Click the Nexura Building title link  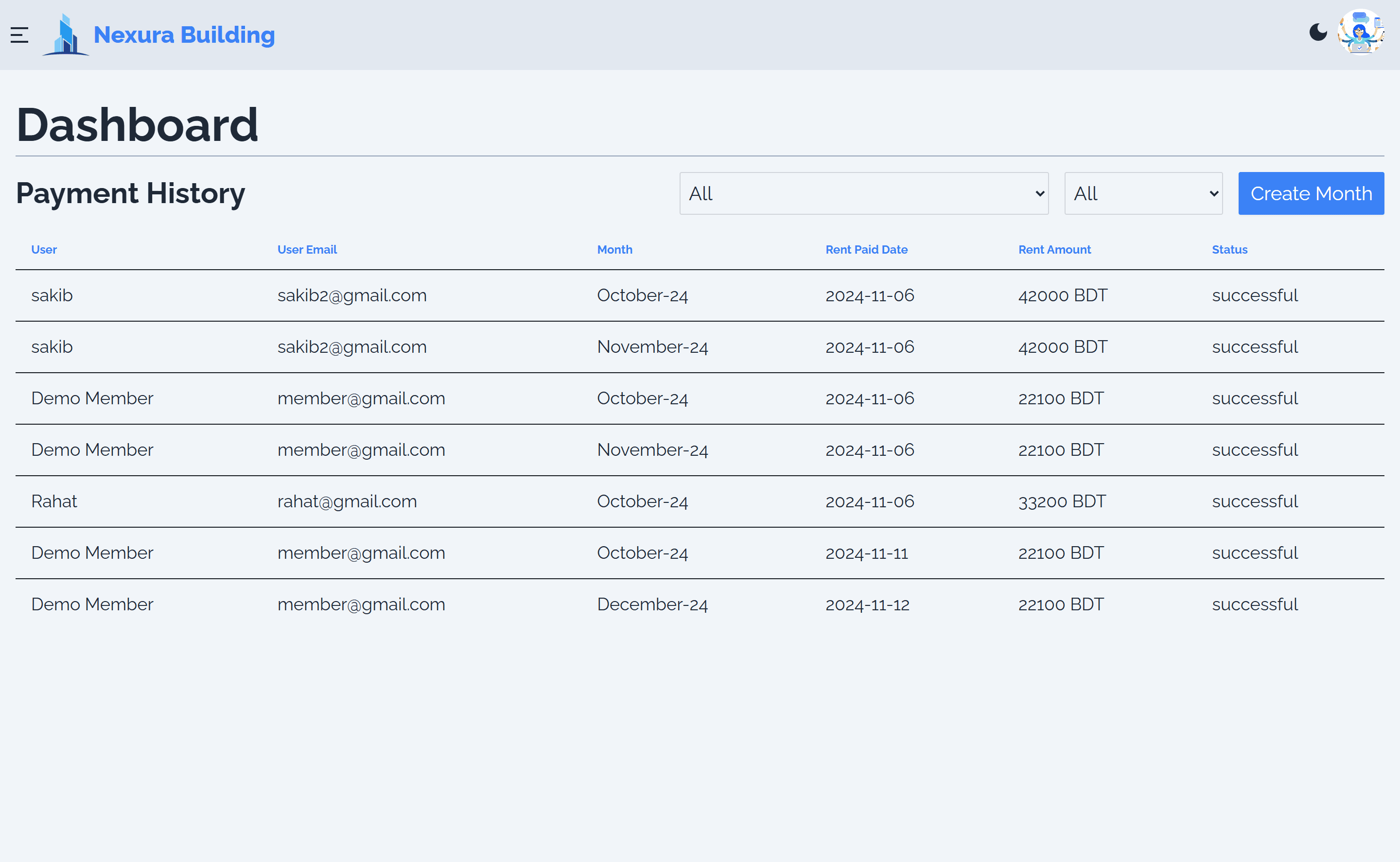(184, 35)
